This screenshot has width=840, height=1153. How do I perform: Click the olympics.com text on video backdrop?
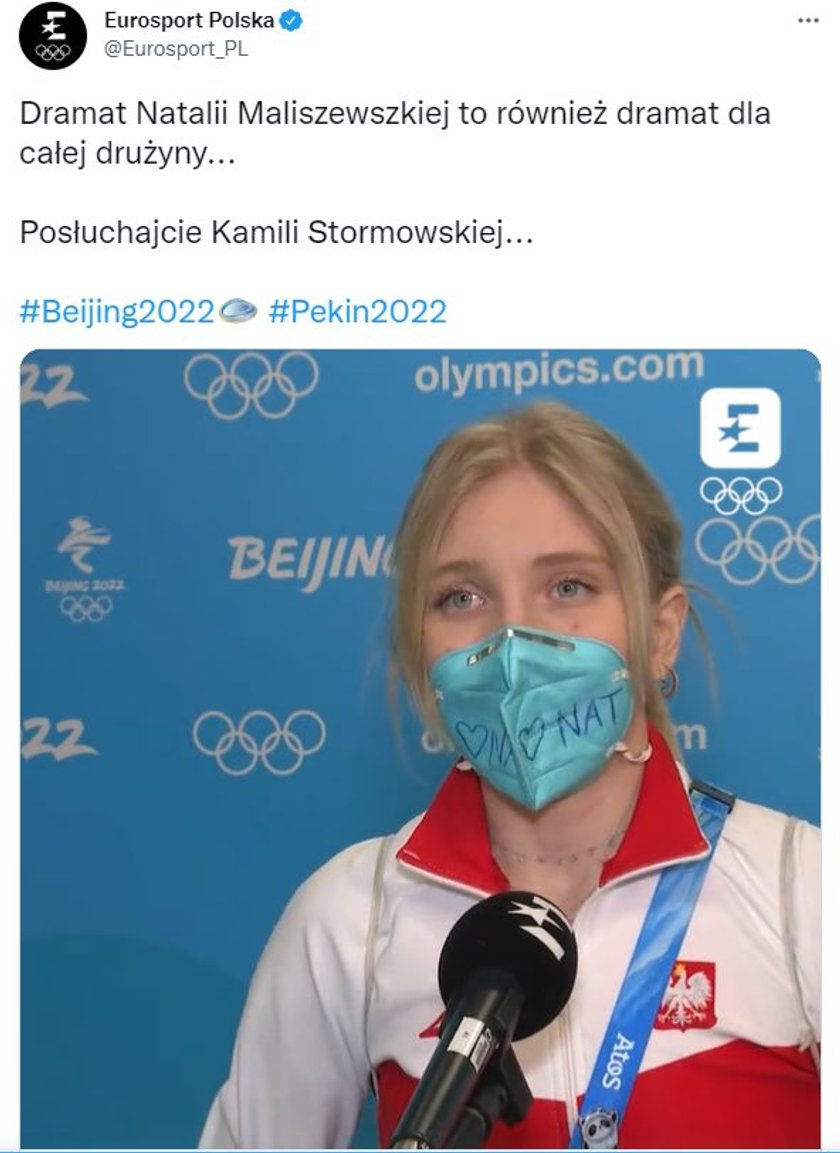[559, 371]
